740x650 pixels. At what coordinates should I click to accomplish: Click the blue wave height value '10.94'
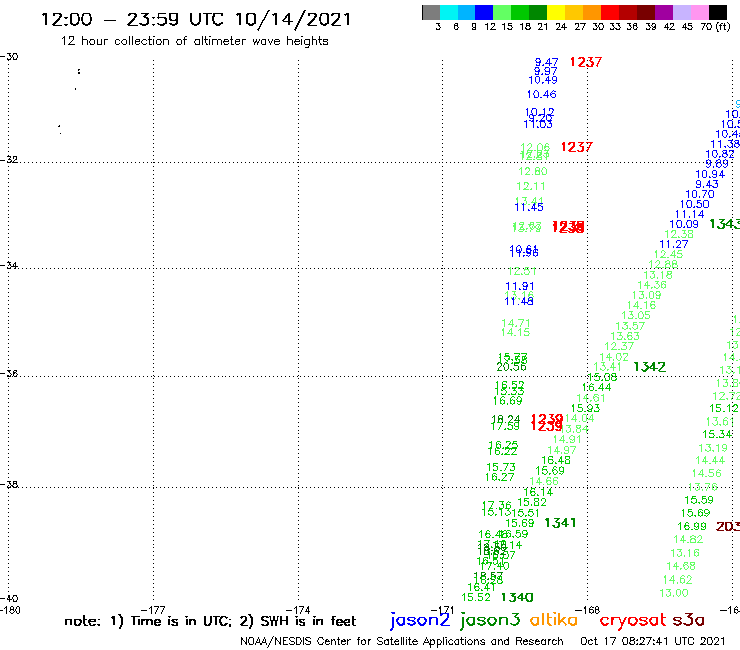click(x=710, y=174)
